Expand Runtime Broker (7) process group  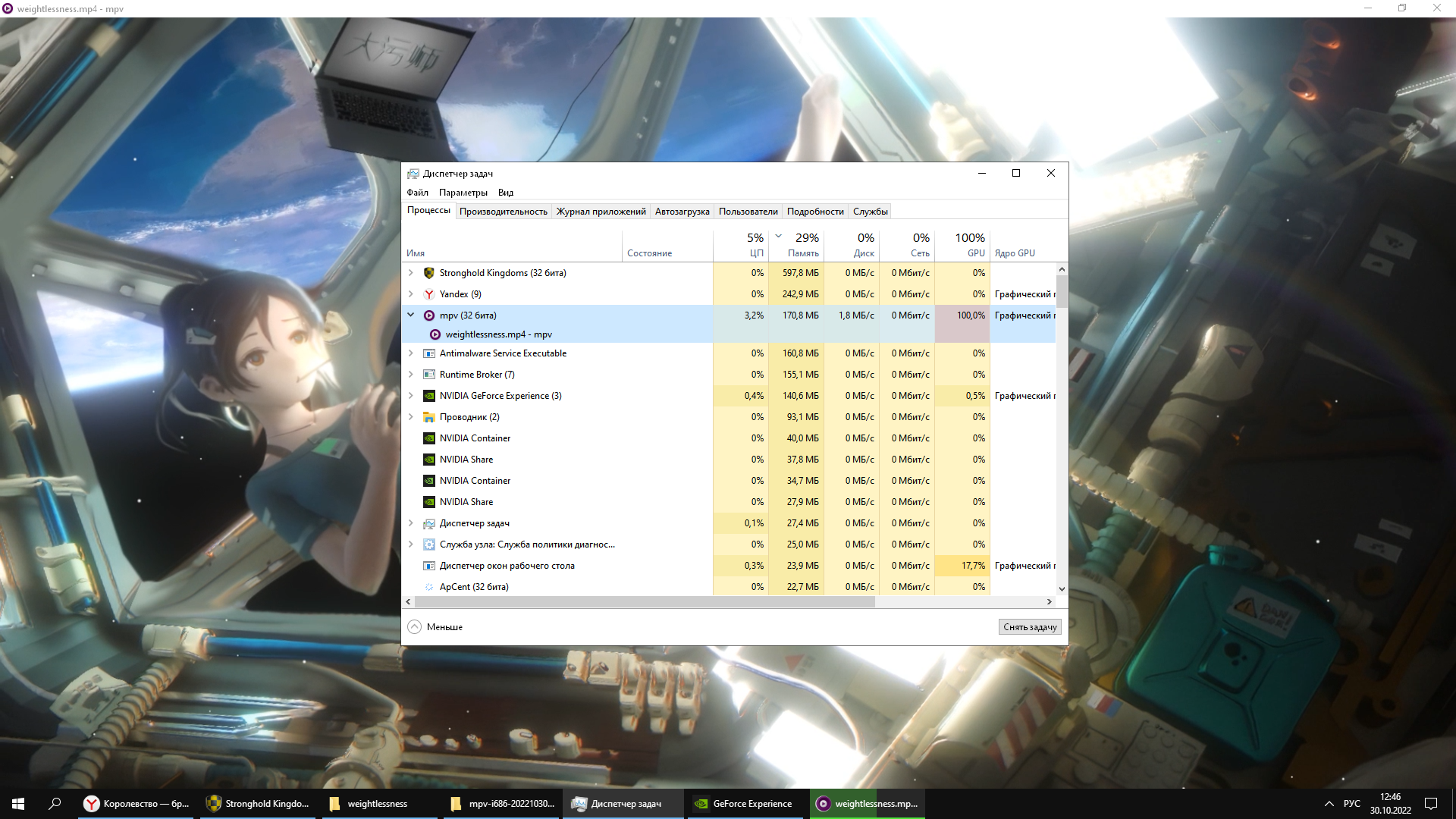(411, 375)
